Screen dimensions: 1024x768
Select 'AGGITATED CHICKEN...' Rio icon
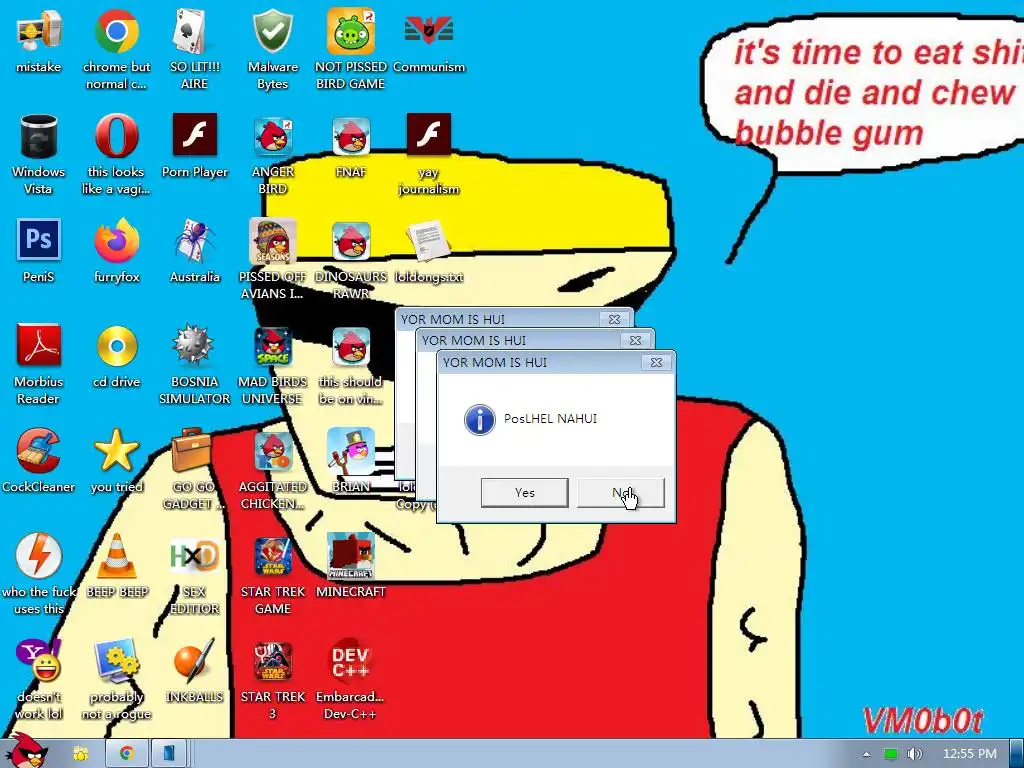[272, 451]
